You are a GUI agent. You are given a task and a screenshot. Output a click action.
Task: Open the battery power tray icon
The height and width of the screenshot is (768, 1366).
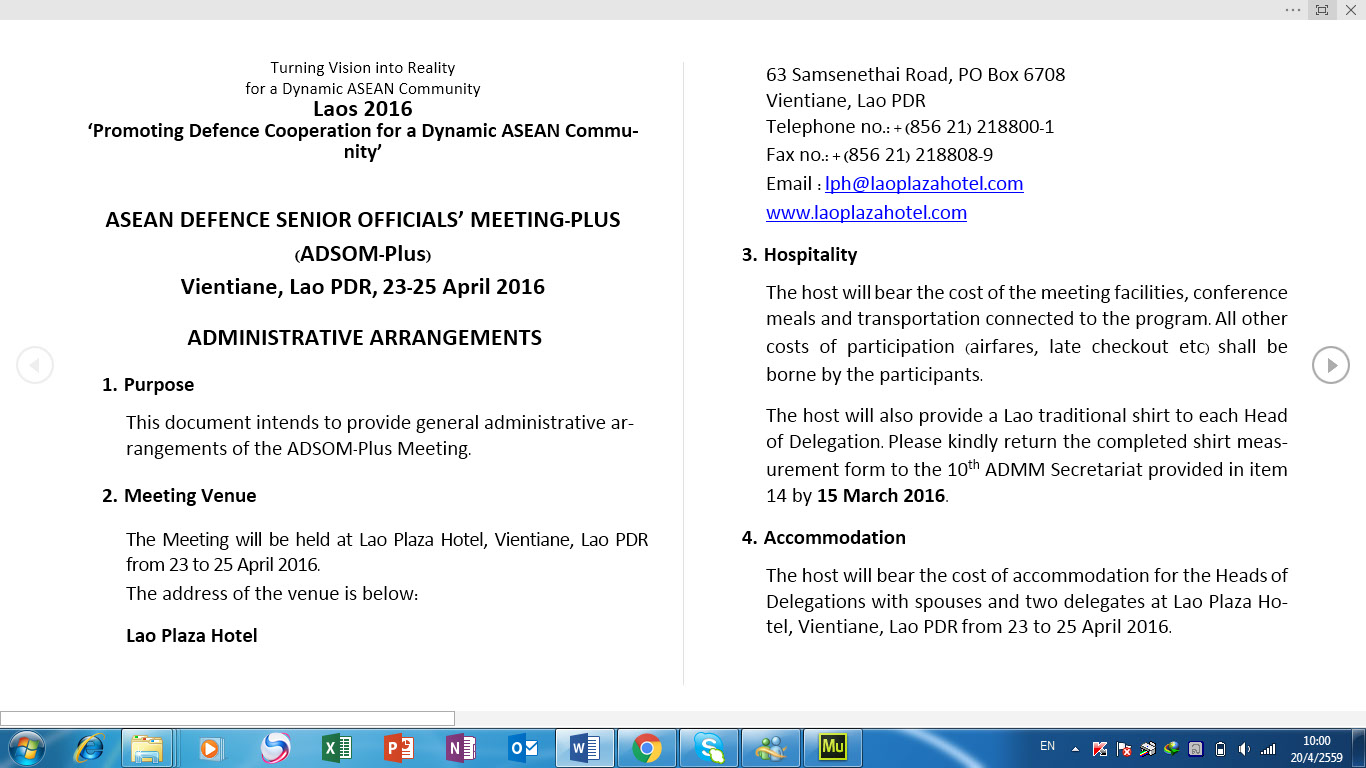tap(1220, 749)
